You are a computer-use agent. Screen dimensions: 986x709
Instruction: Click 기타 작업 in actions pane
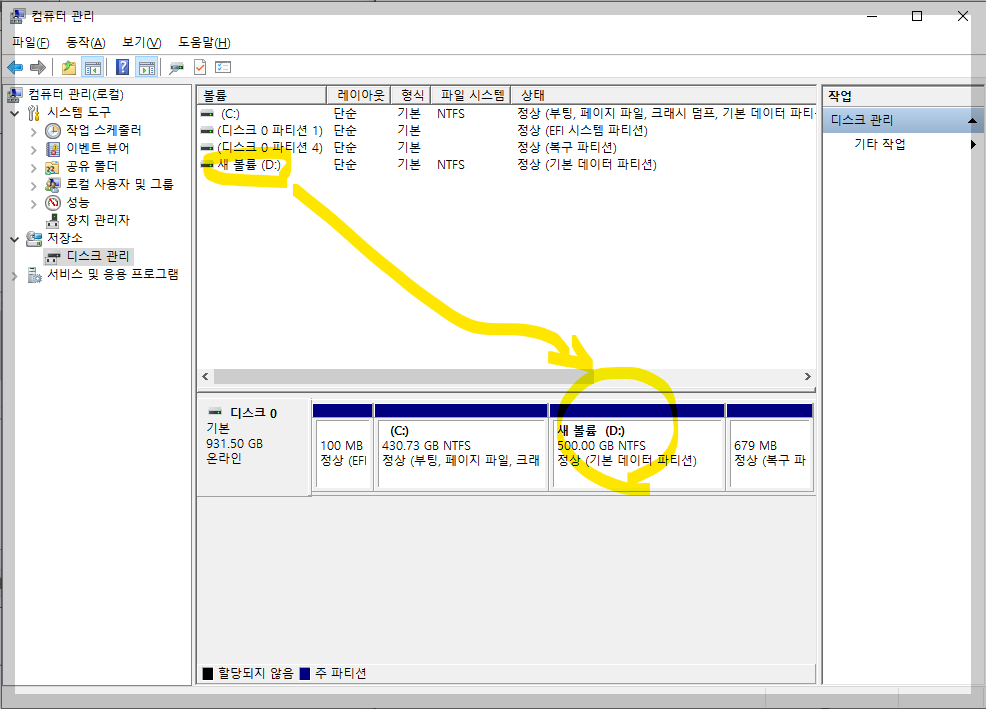pos(880,144)
